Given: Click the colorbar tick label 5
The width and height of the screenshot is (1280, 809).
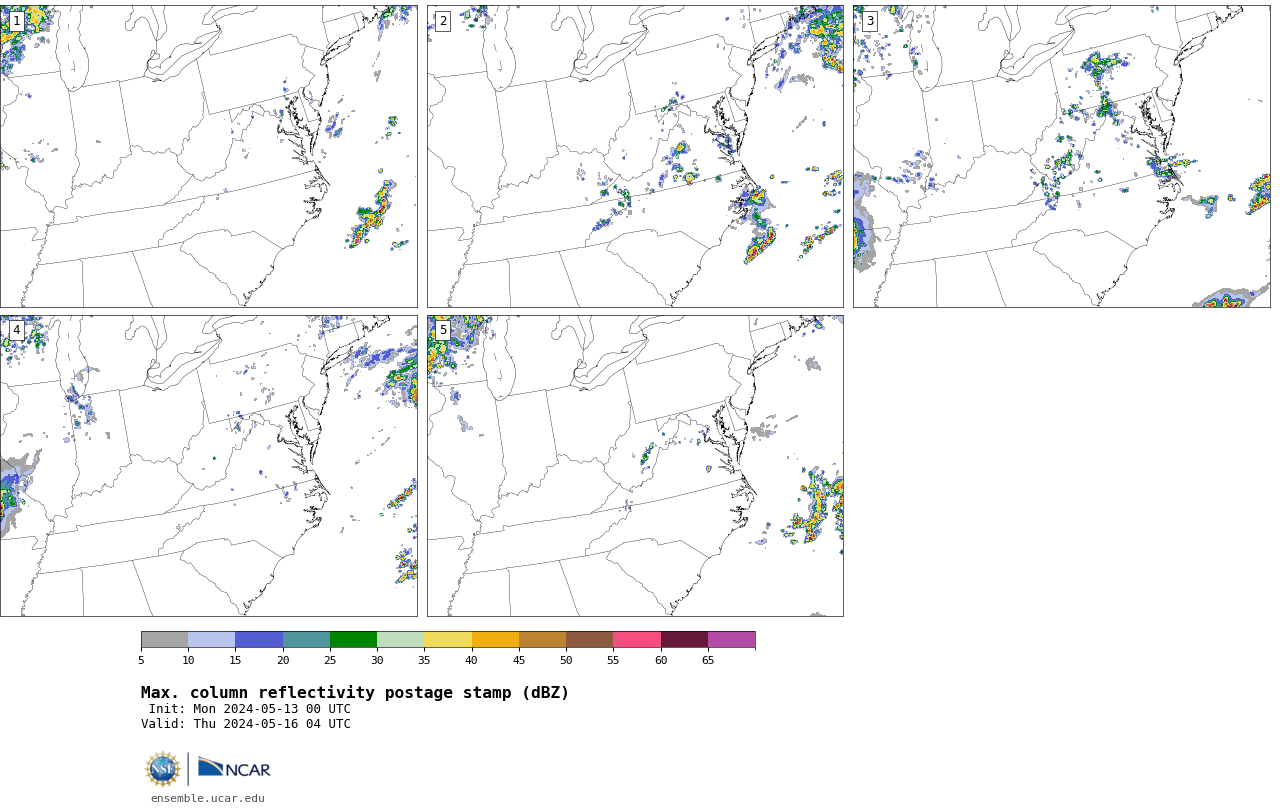Looking at the screenshot, I should click(x=141, y=660).
